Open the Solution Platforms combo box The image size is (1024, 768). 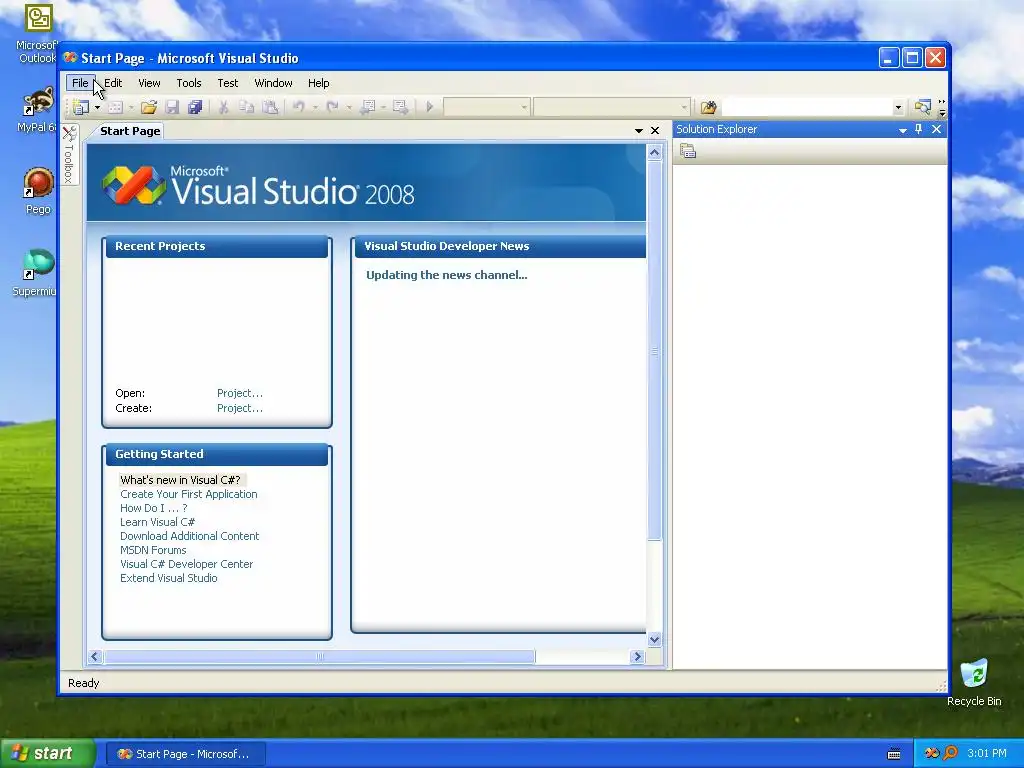point(611,107)
